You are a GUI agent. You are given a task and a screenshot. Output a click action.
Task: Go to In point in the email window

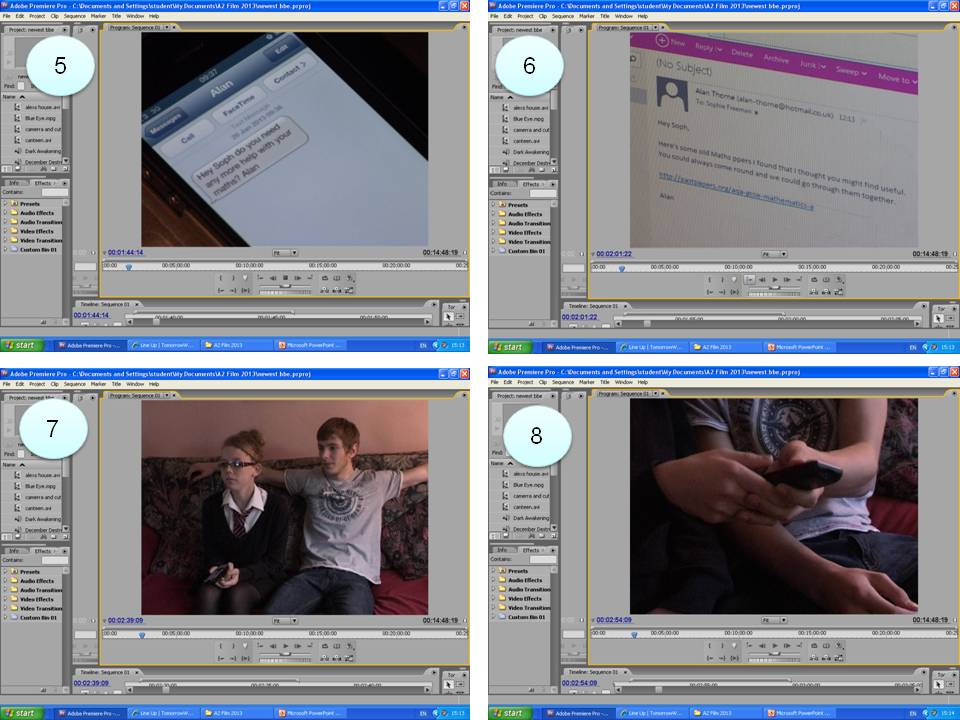pos(710,291)
